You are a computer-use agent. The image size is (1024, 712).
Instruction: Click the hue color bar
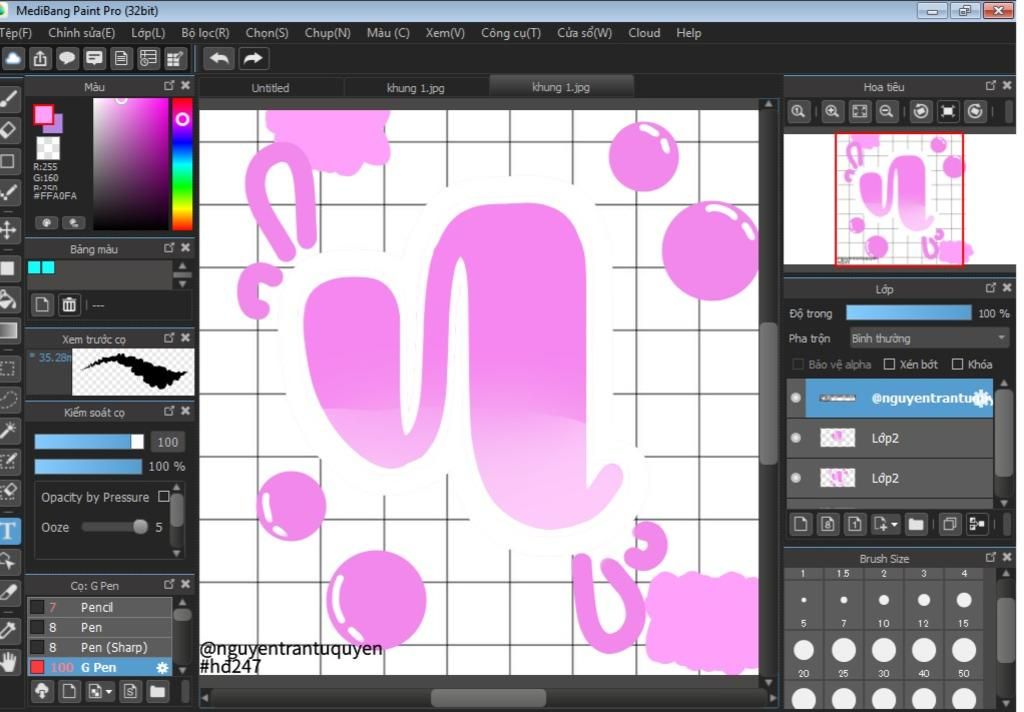182,164
